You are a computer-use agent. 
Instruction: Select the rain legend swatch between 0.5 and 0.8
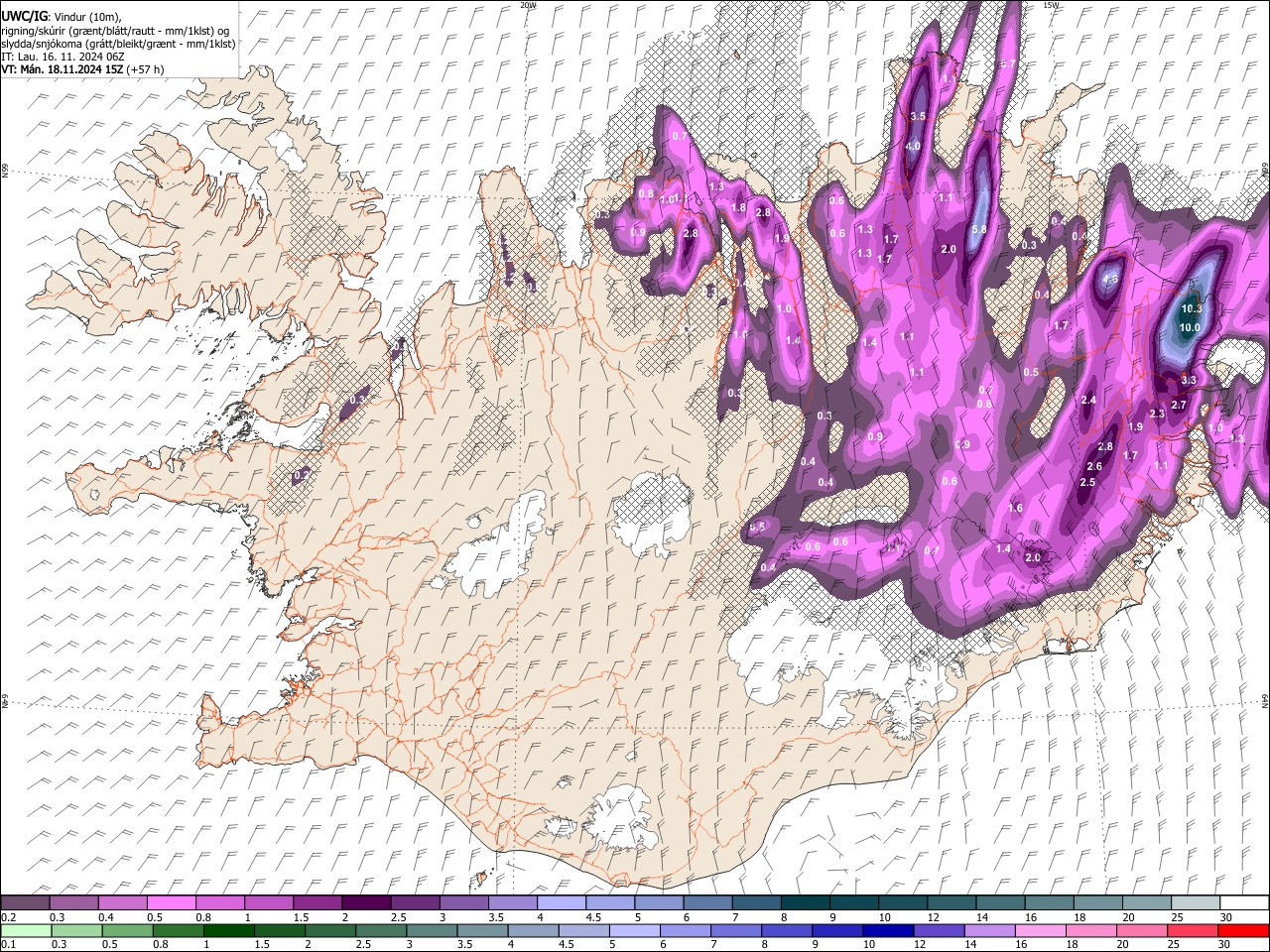point(127,930)
